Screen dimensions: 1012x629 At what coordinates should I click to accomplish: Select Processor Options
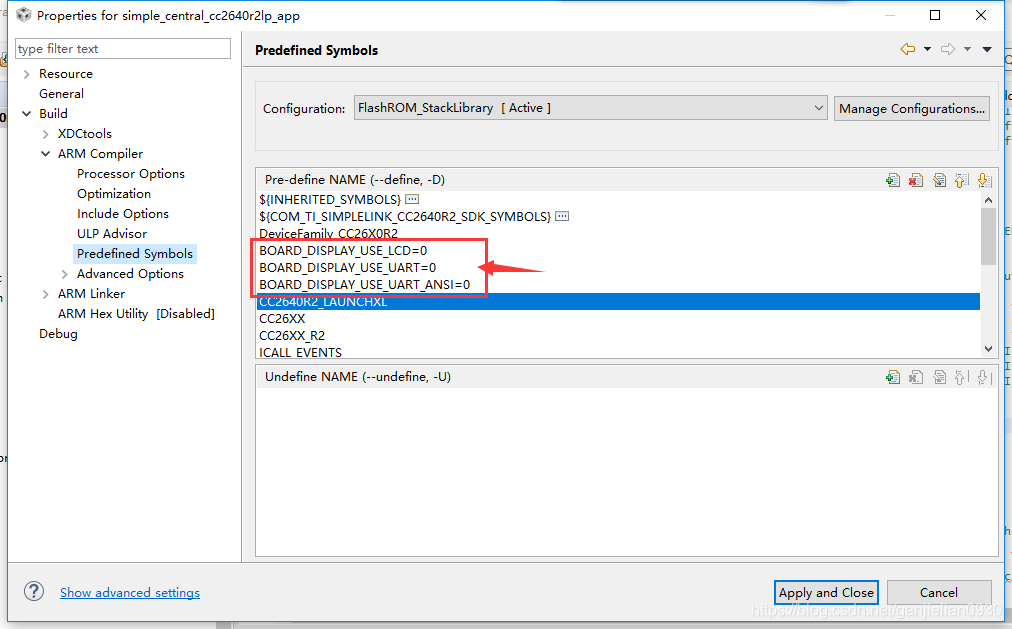pyautogui.click(x=131, y=174)
